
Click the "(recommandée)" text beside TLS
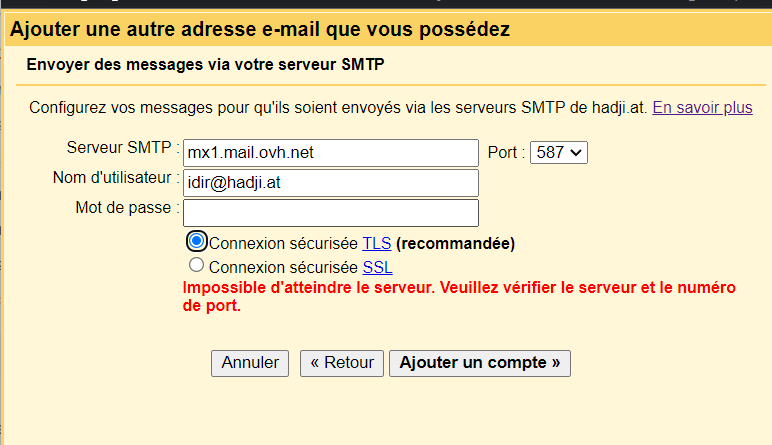455,243
